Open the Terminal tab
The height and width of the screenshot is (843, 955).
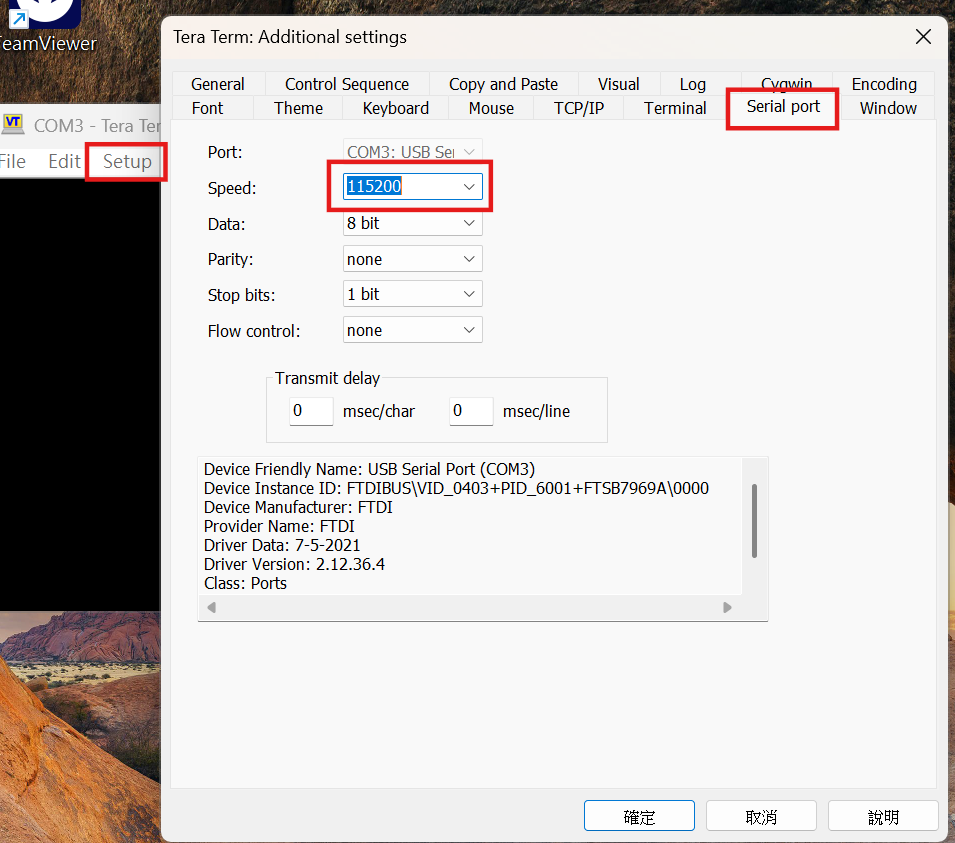coord(675,108)
